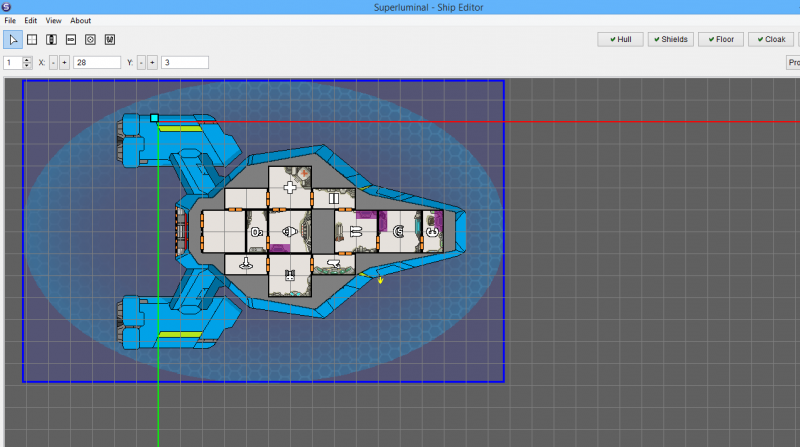Click the partially visible Pro button
The width and height of the screenshot is (800, 447).
pyautogui.click(x=793, y=62)
